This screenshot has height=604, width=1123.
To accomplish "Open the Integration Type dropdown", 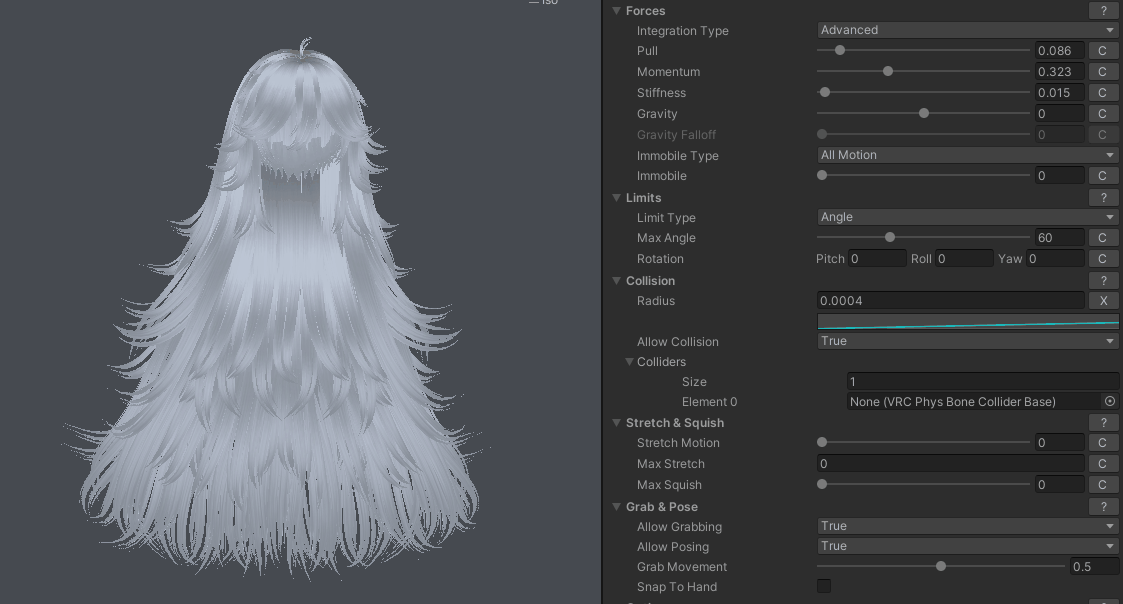I will [967, 31].
